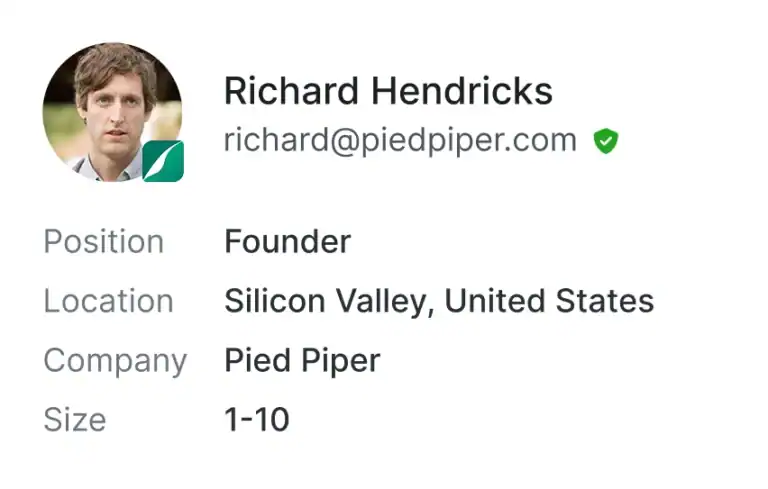This screenshot has height=489, width=768.
Task: Click the first name Richard in heading
Action: tap(291, 91)
